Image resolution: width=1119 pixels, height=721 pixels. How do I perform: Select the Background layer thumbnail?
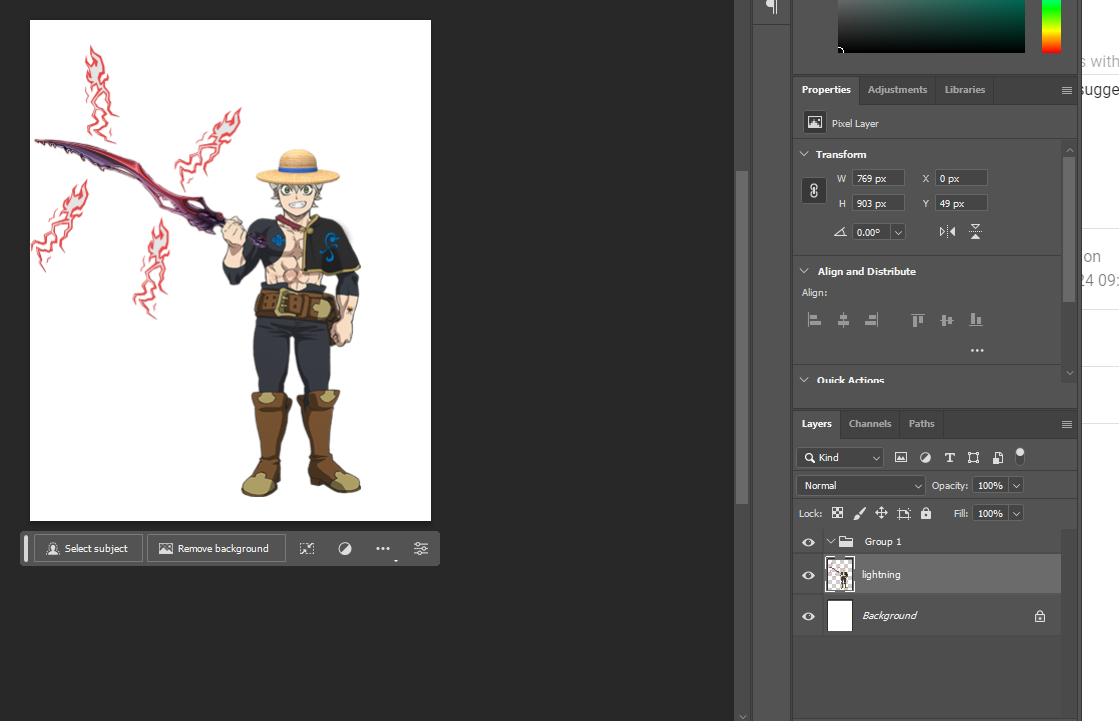pos(840,615)
